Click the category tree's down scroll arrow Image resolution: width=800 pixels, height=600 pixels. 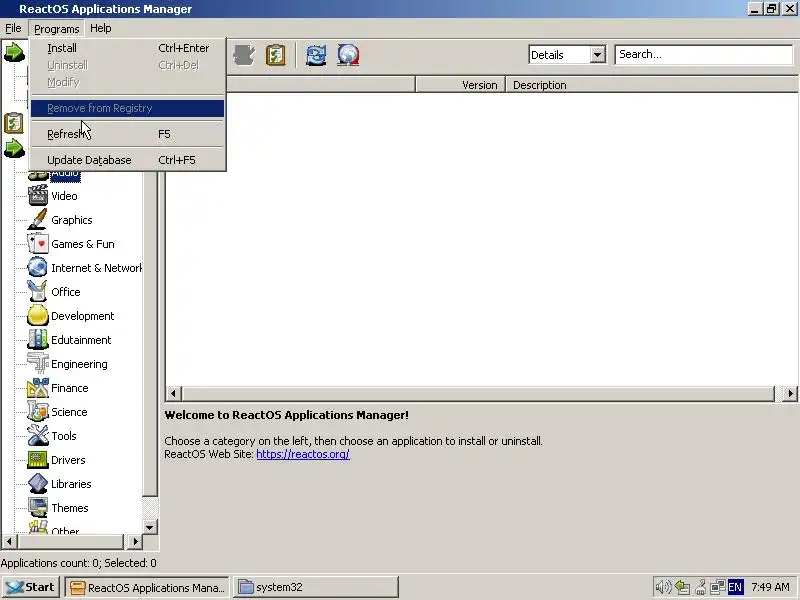pyautogui.click(x=149, y=527)
